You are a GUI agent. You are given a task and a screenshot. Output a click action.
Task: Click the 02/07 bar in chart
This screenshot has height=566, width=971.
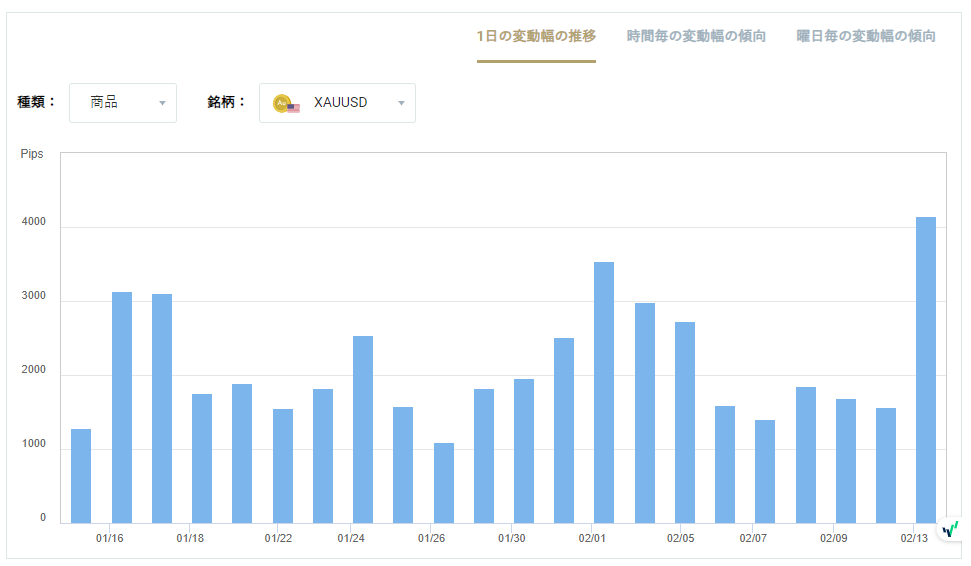(765, 472)
